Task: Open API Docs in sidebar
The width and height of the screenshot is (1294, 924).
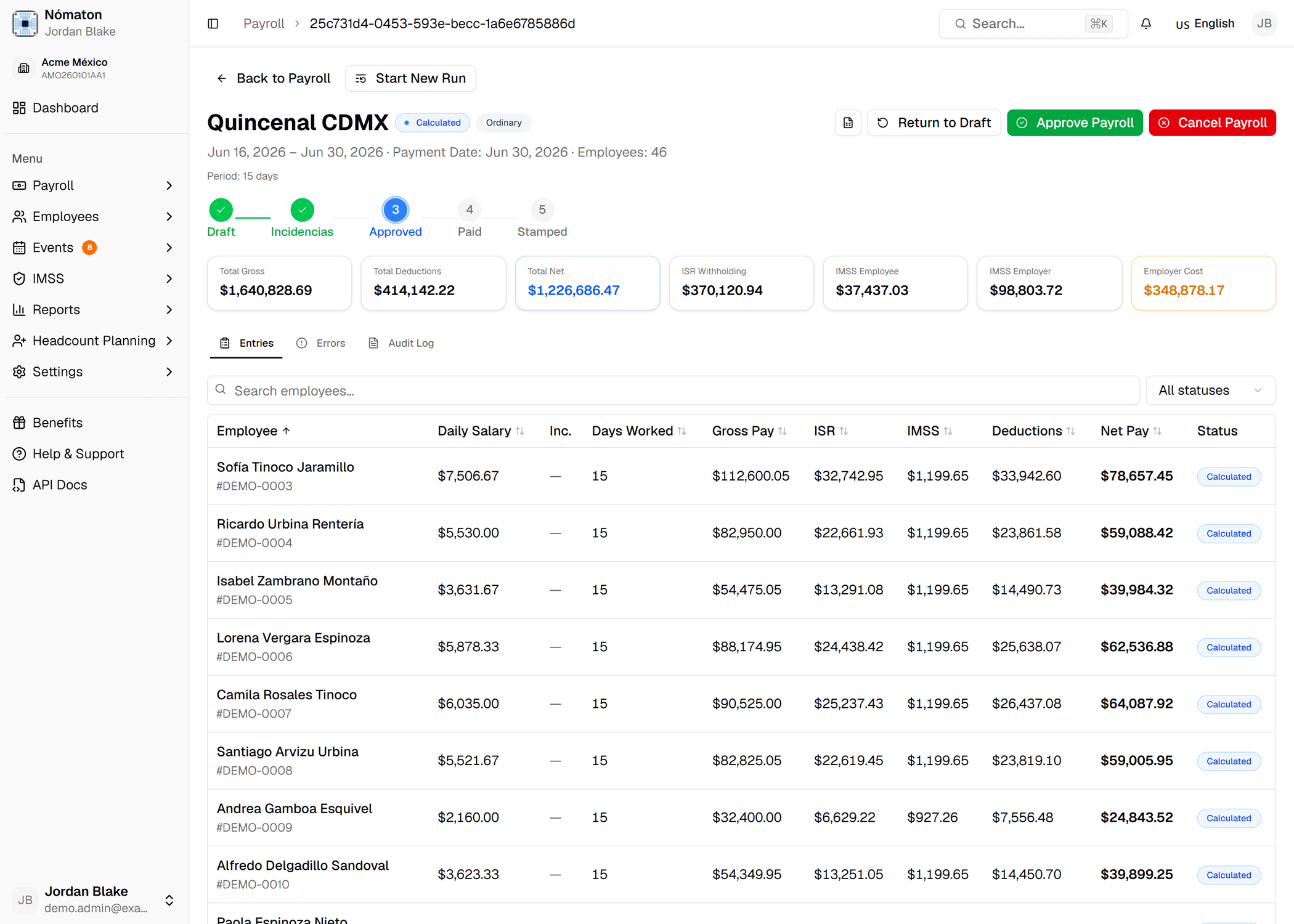Action: click(x=59, y=485)
